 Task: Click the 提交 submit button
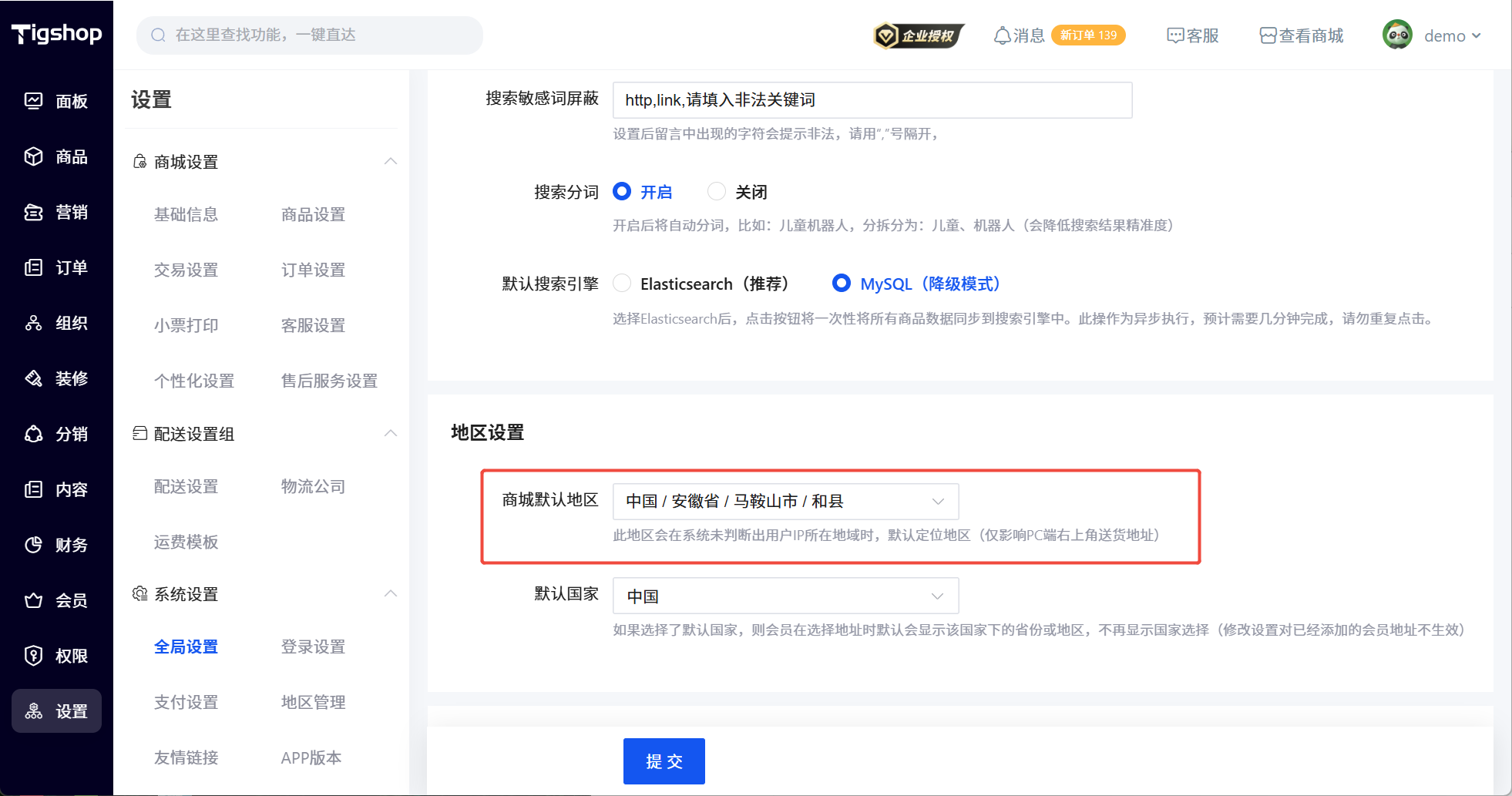[x=664, y=761]
